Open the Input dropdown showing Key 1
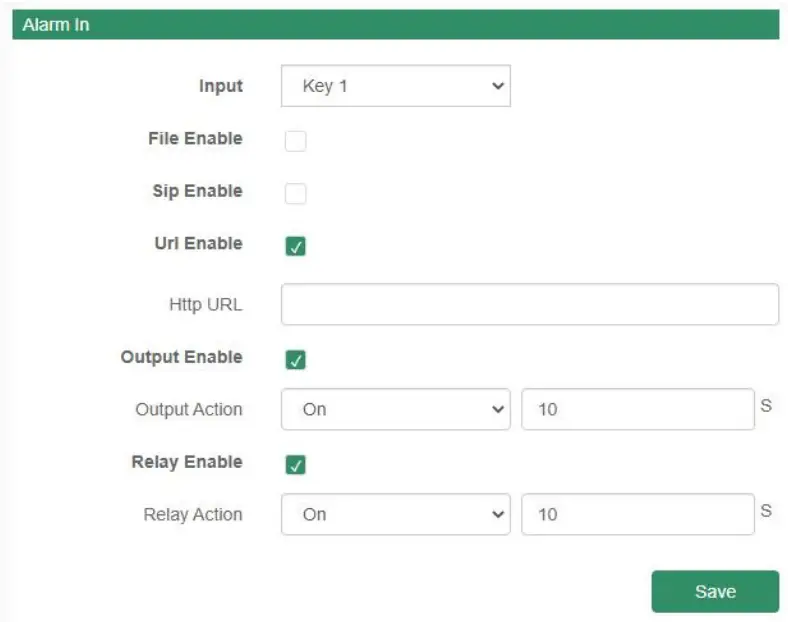 tap(395, 86)
